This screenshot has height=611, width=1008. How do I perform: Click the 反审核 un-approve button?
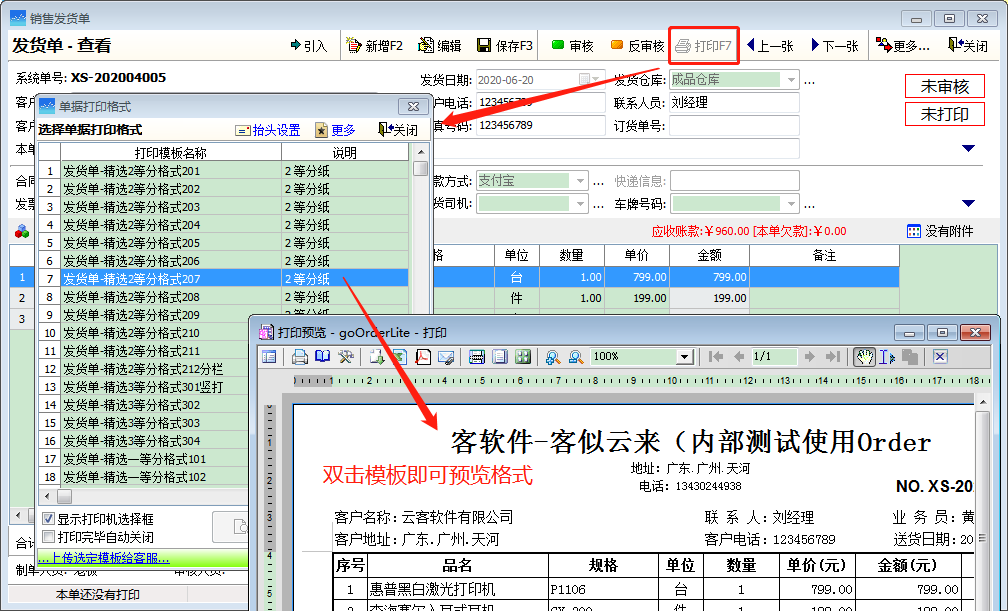(x=637, y=46)
